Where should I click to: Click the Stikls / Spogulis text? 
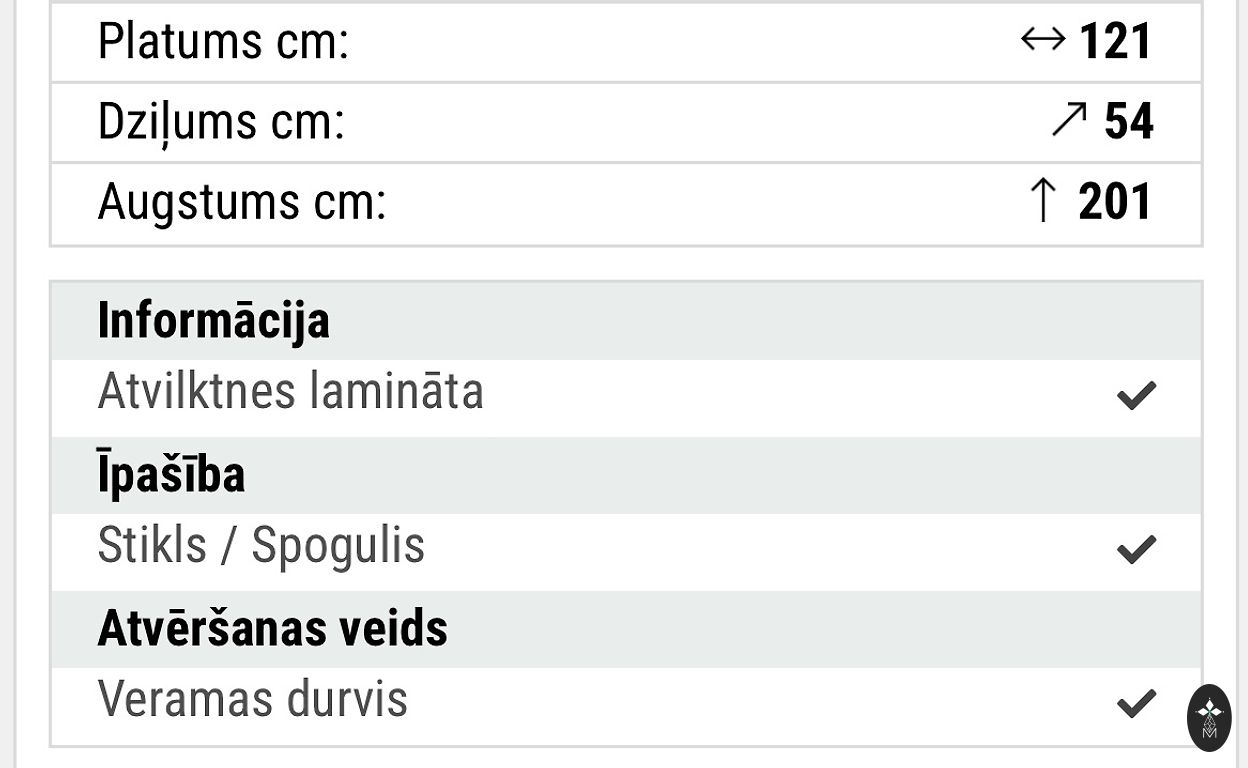(x=261, y=546)
